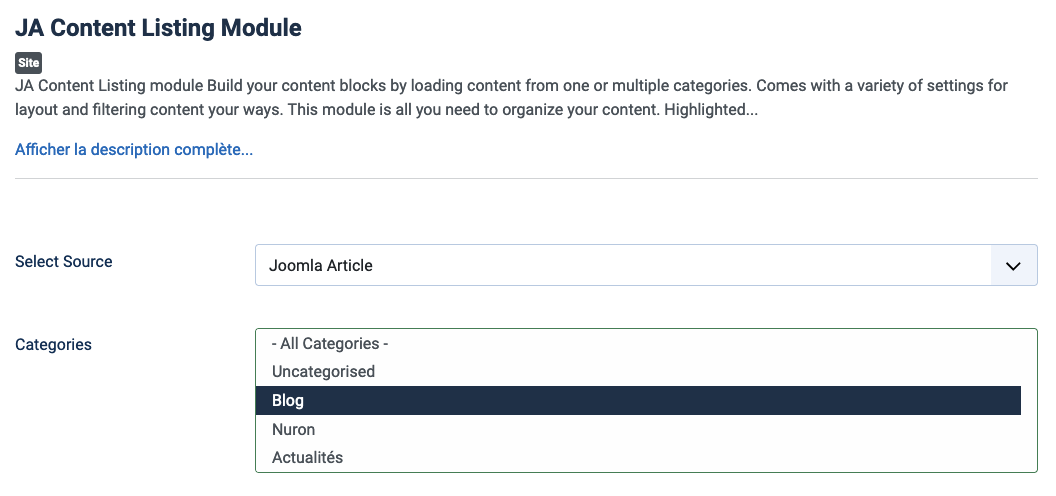Open 'Afficher la description complète...' link

point(134,150)
